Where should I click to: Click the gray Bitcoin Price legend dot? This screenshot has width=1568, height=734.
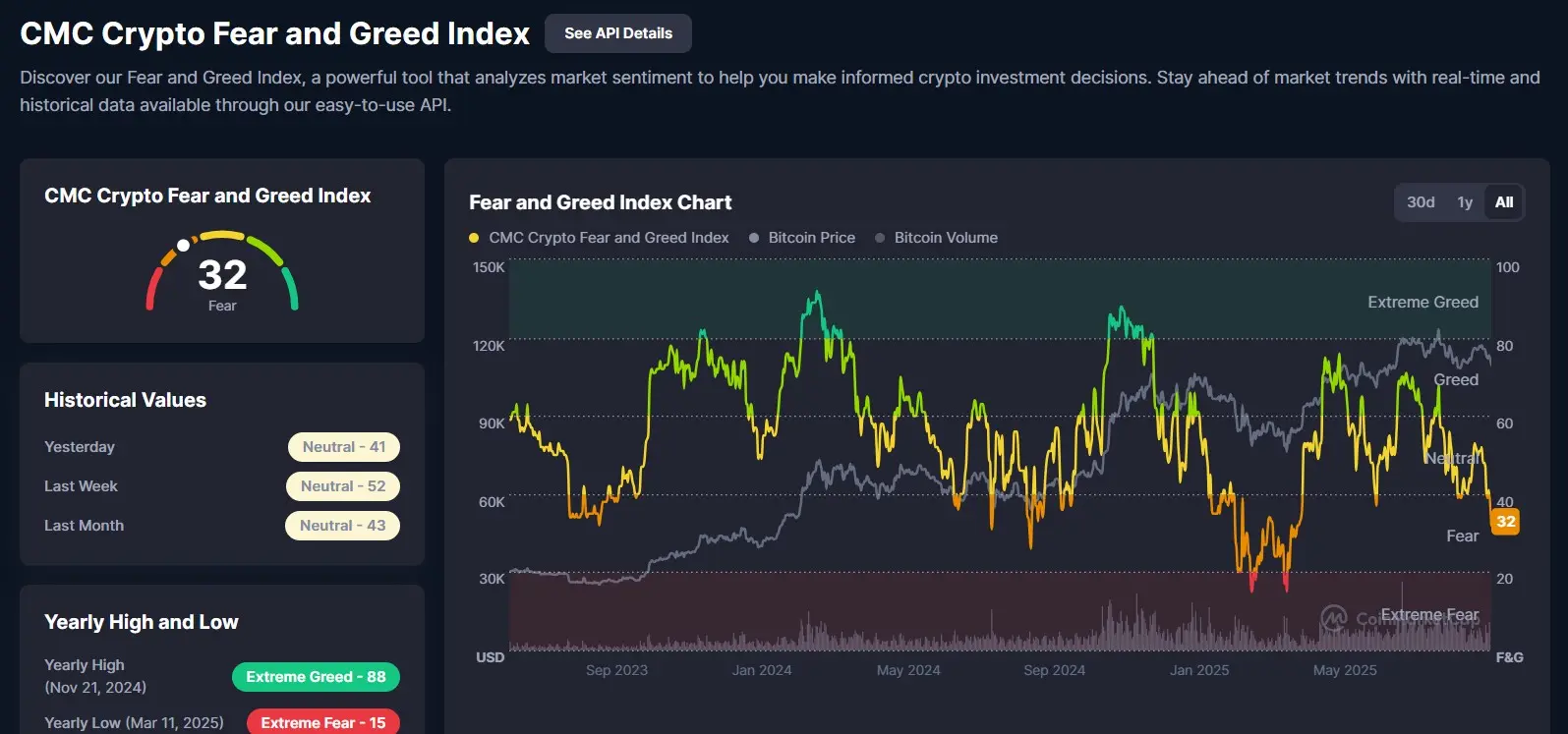click(x=754, y=238)
